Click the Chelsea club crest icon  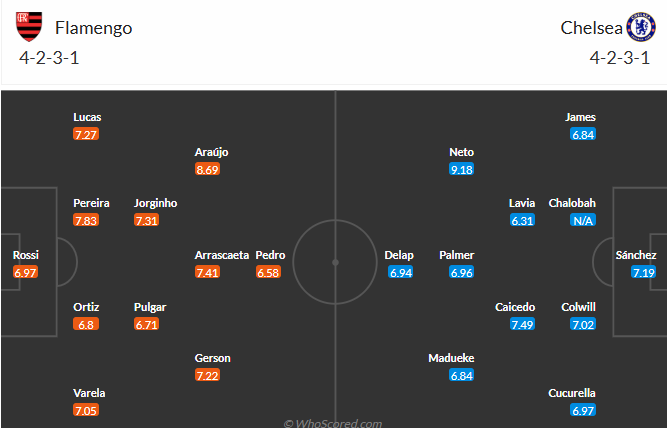point(641,27)
